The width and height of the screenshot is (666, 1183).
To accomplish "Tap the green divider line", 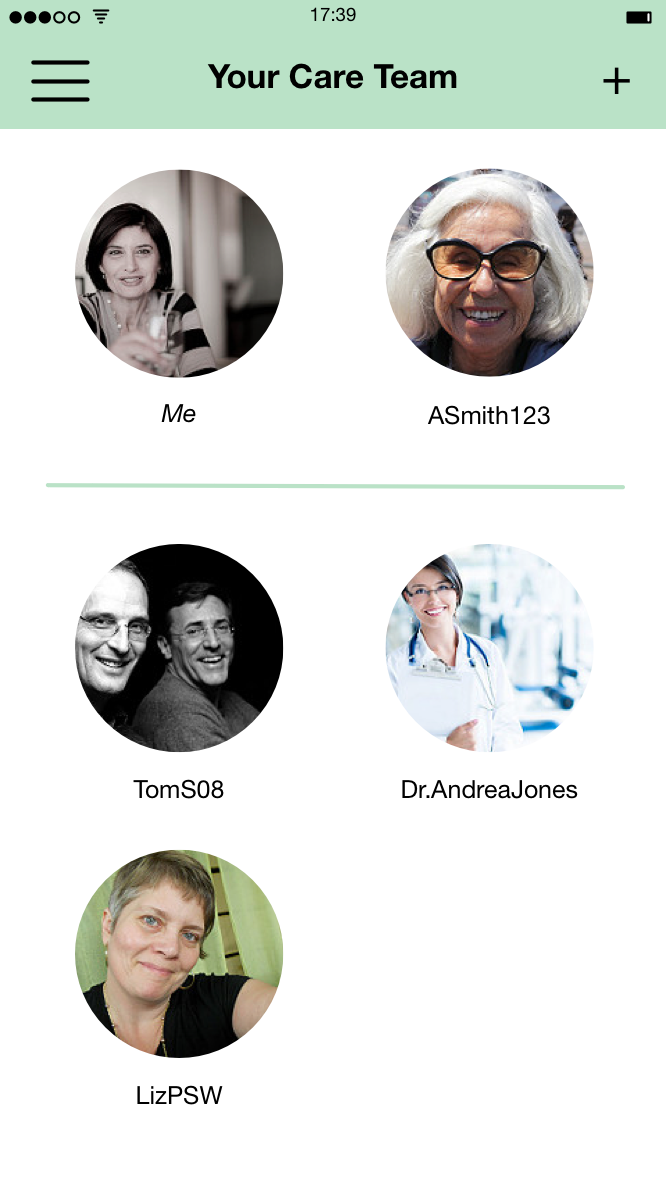I will coord(336,486).
